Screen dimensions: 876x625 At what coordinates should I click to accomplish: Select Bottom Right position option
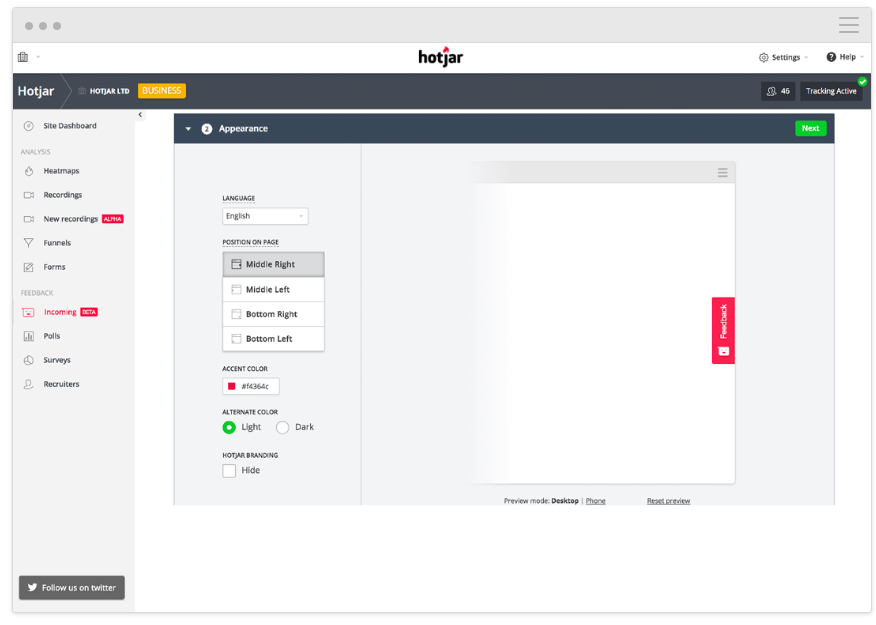tap(273, 314)
